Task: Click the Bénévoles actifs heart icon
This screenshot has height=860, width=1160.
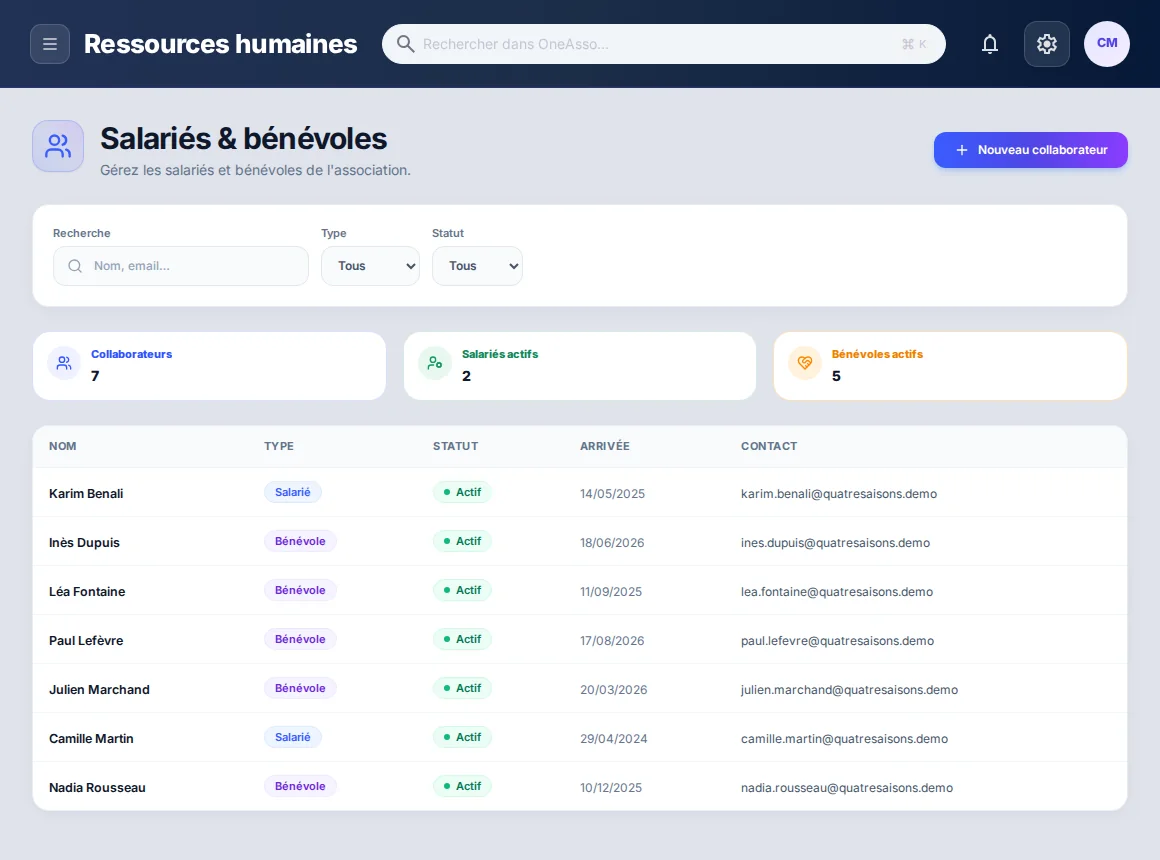Action: tap(805, 363)
